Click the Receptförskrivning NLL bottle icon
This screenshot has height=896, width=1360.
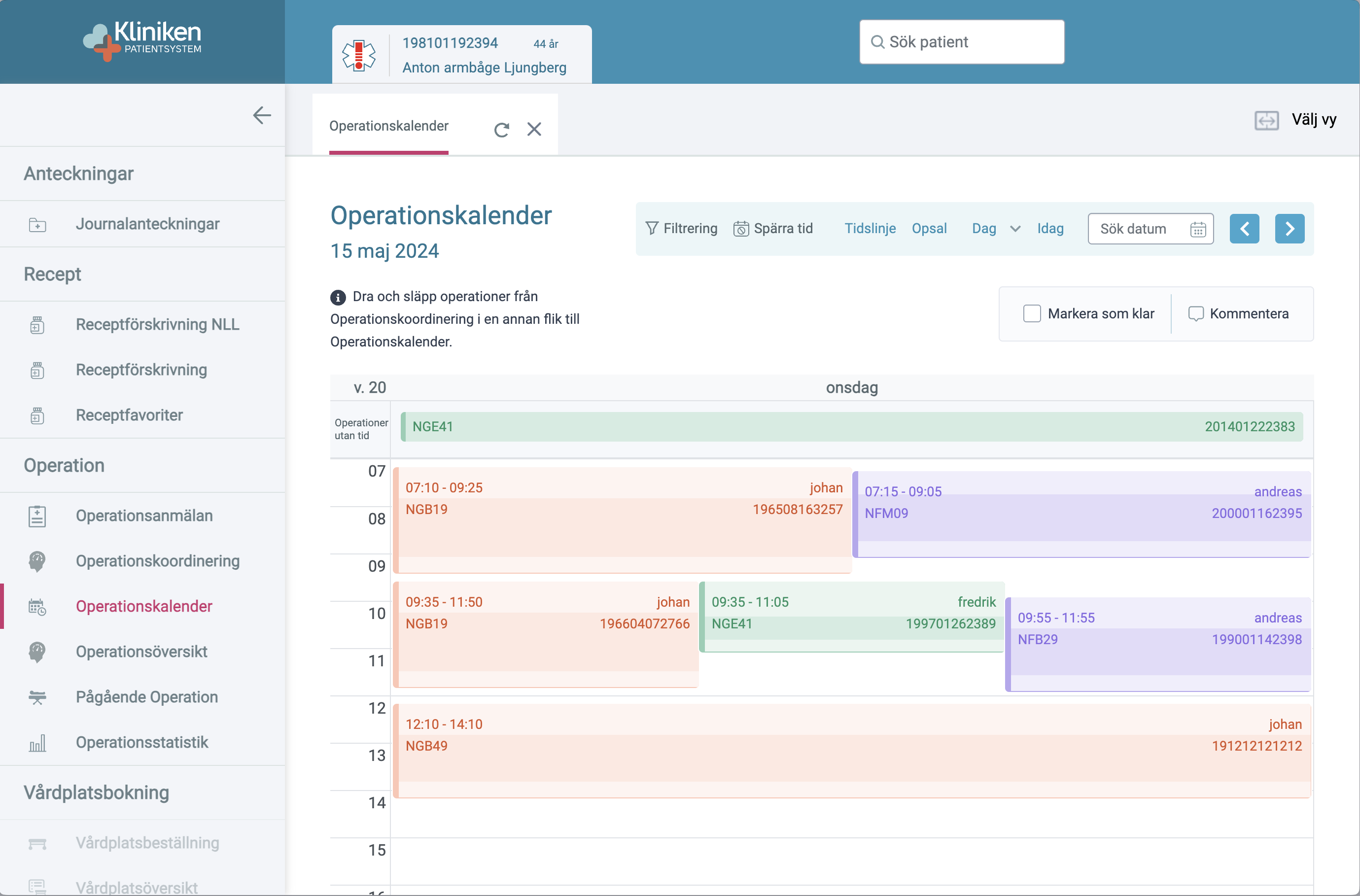click(37, 325)
